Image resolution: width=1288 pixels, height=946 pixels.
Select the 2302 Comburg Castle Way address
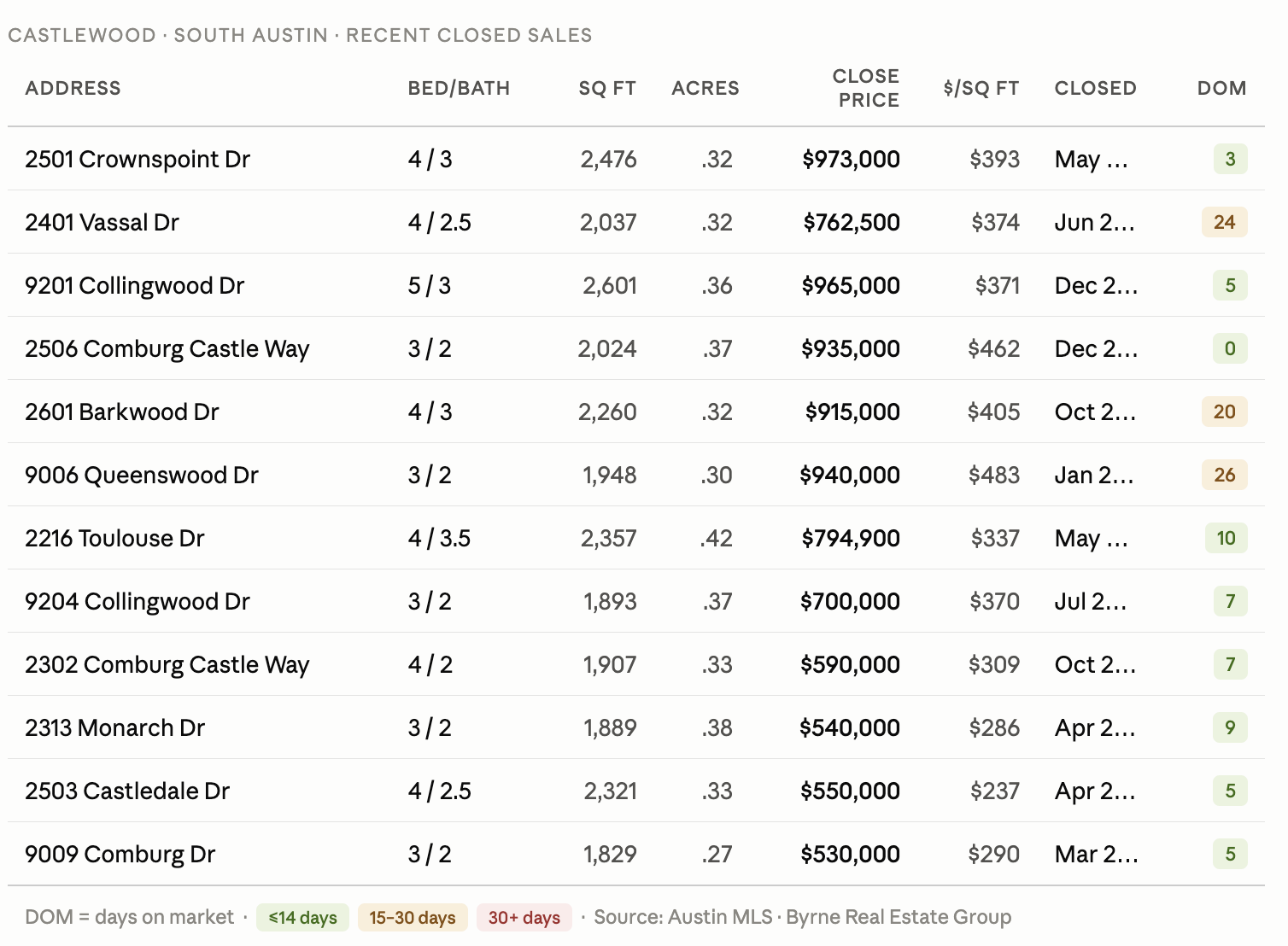pos(167,664)
